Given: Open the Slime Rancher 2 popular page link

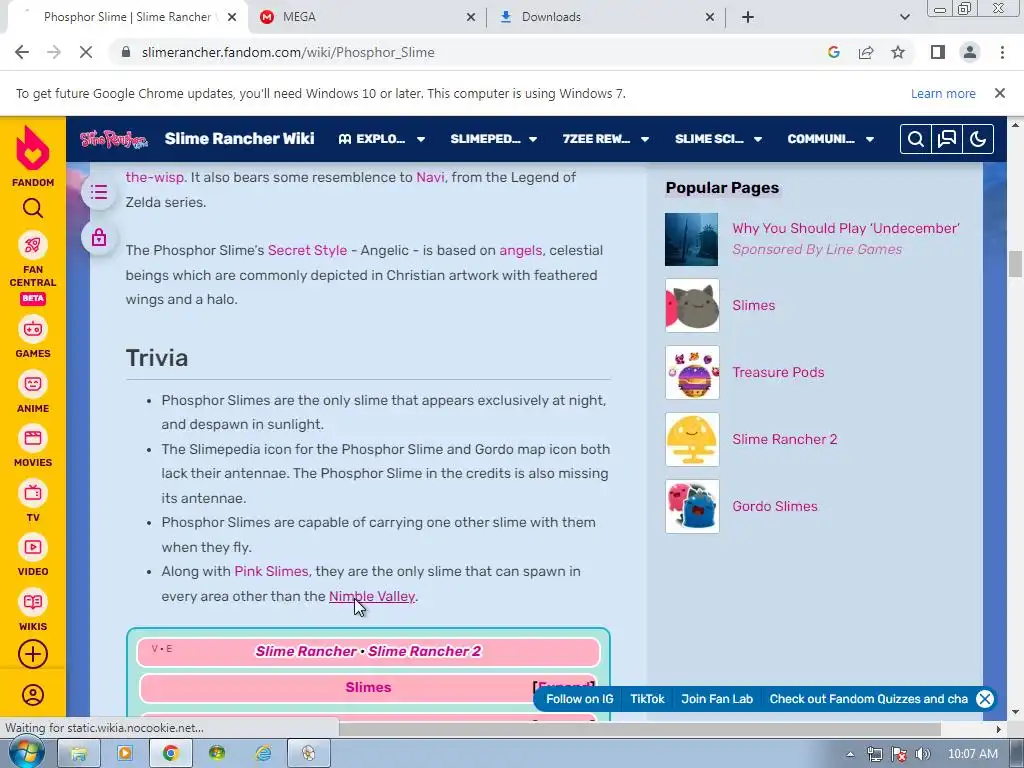Looking at the screenshot, I should point(784,439).
